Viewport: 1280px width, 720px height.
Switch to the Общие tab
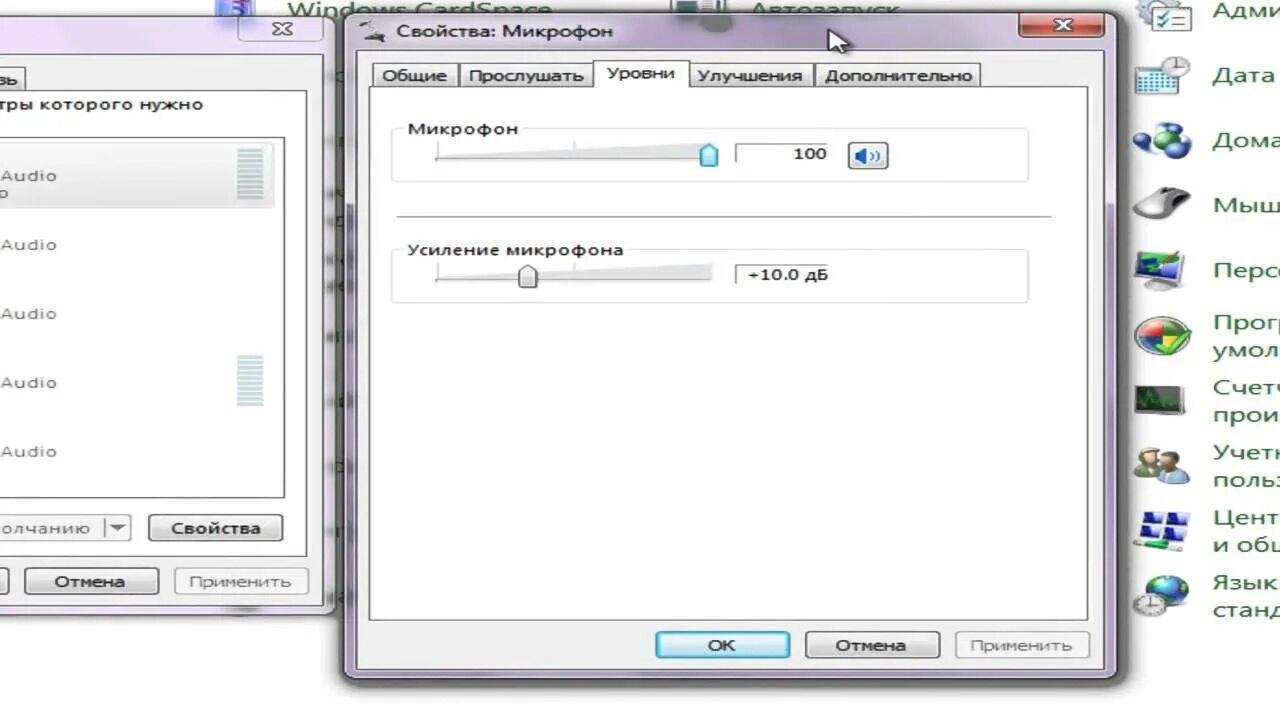tap(414, 75)
